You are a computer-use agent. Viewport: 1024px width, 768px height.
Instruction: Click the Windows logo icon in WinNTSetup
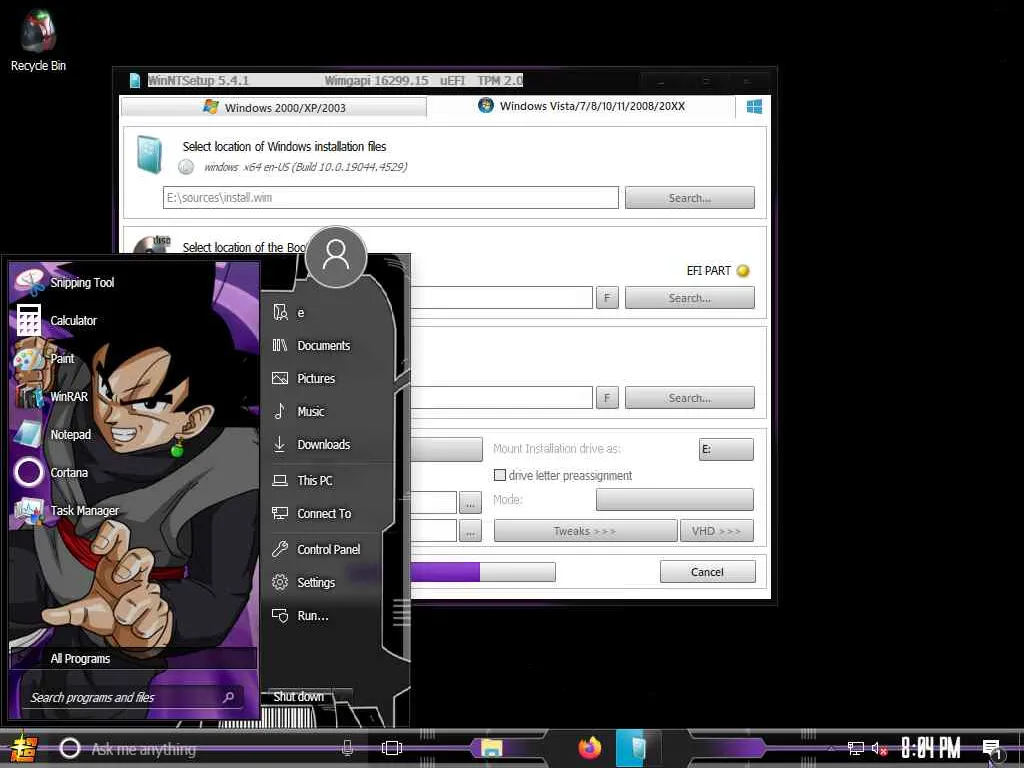(754, 106)
